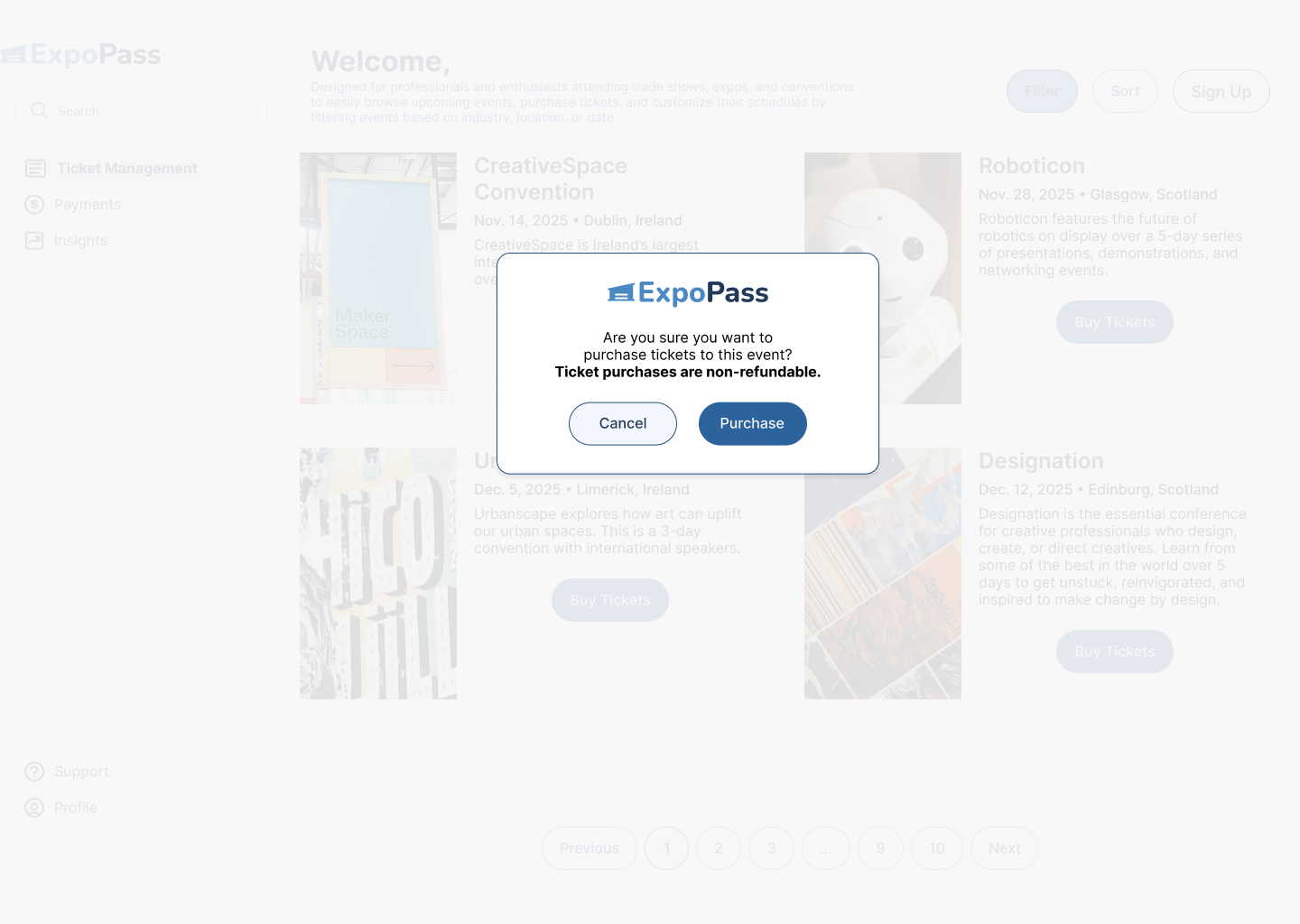Open the Filter options
The width and height of the screenshot is (1300, 924).
[1042, 91]
